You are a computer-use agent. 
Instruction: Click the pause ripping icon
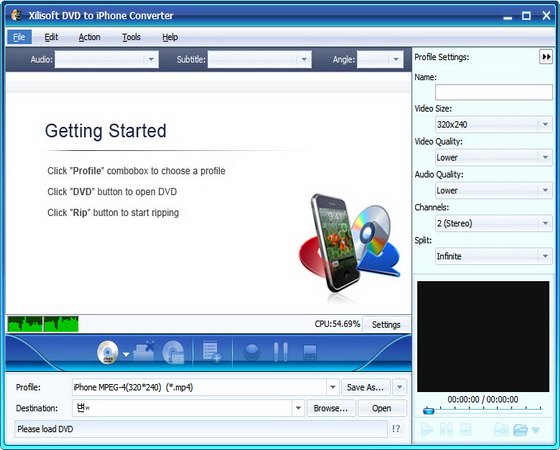pos(280,352)
